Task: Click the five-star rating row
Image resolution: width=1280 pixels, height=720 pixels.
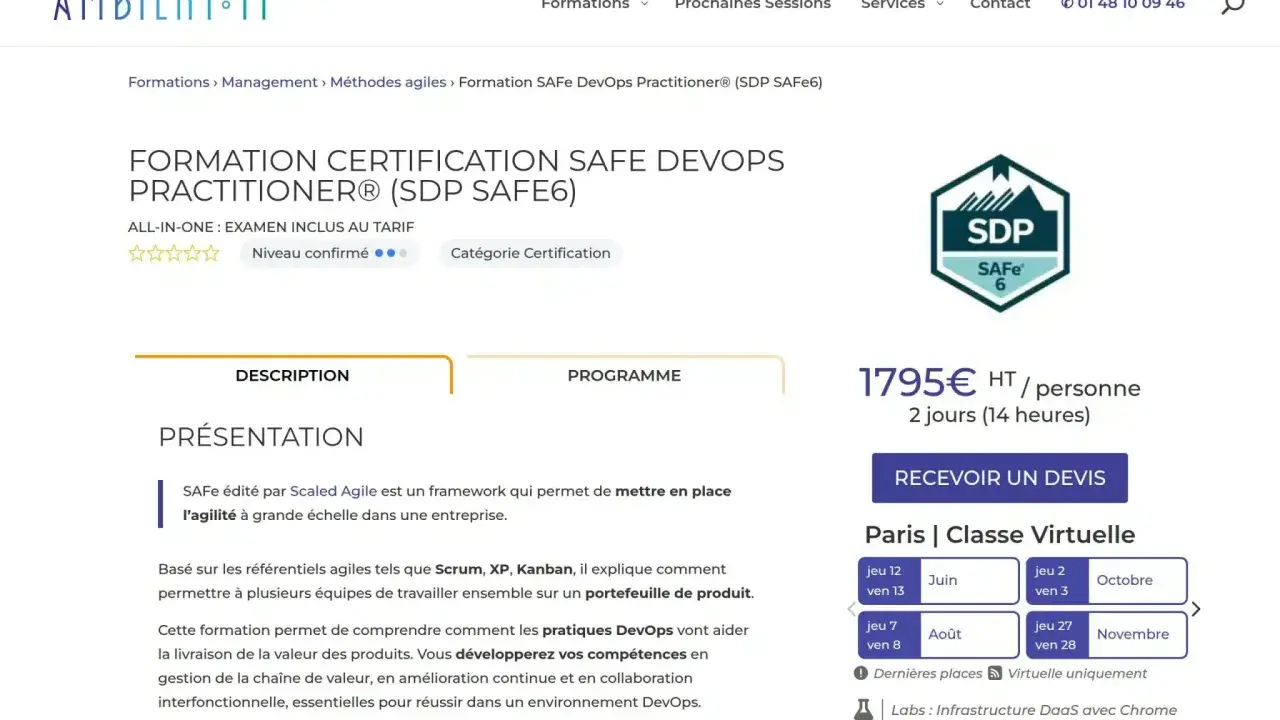Action: (x=174, y=253)
